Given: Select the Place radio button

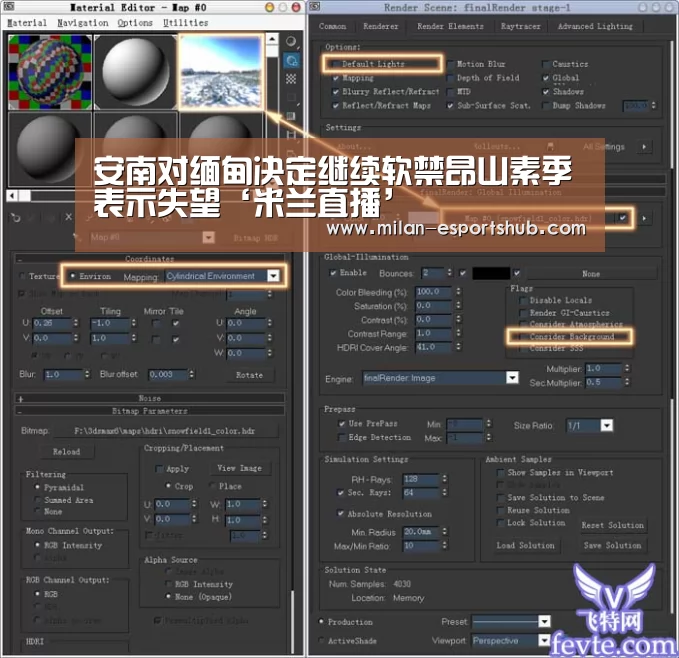Looking at the screenshot, I should [x=212, y=486].
